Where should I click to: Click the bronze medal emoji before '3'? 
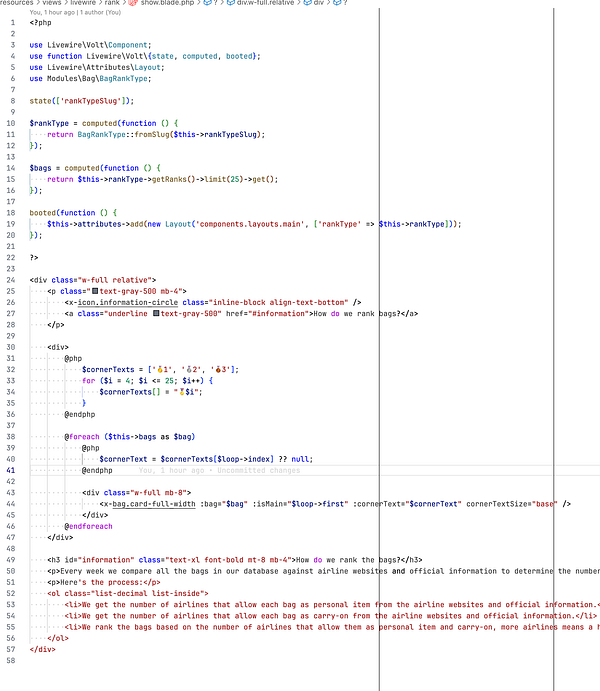218,370
